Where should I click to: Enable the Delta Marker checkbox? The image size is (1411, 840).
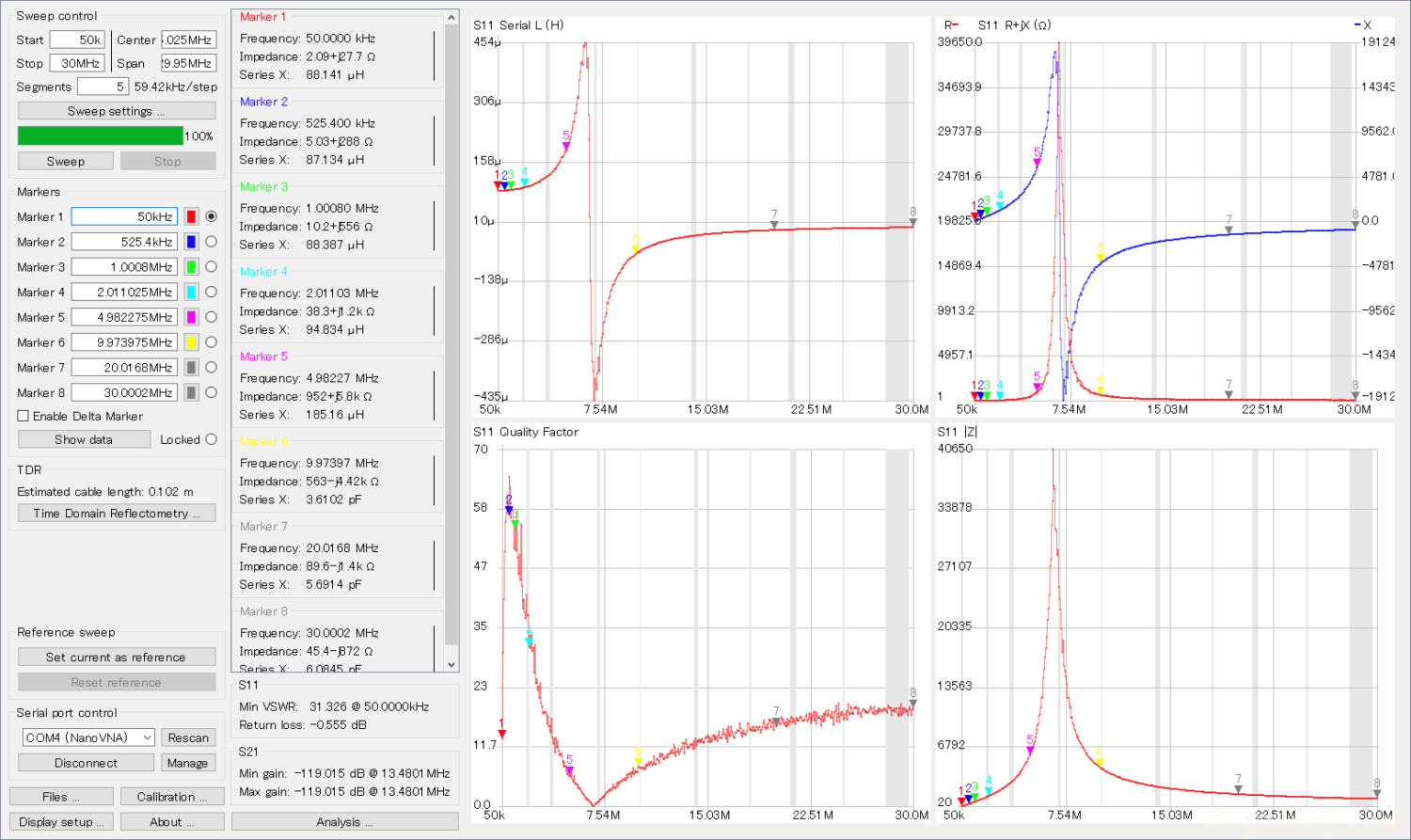[x=24, y=416]
